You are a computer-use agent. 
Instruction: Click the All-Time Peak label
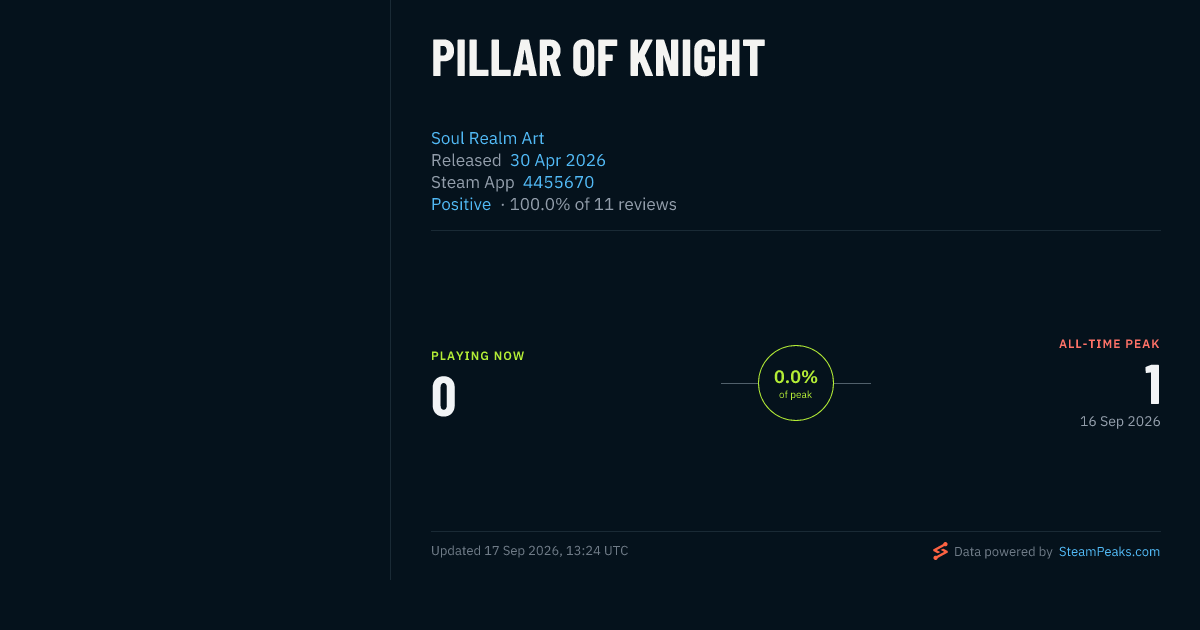coord(1110,344)
